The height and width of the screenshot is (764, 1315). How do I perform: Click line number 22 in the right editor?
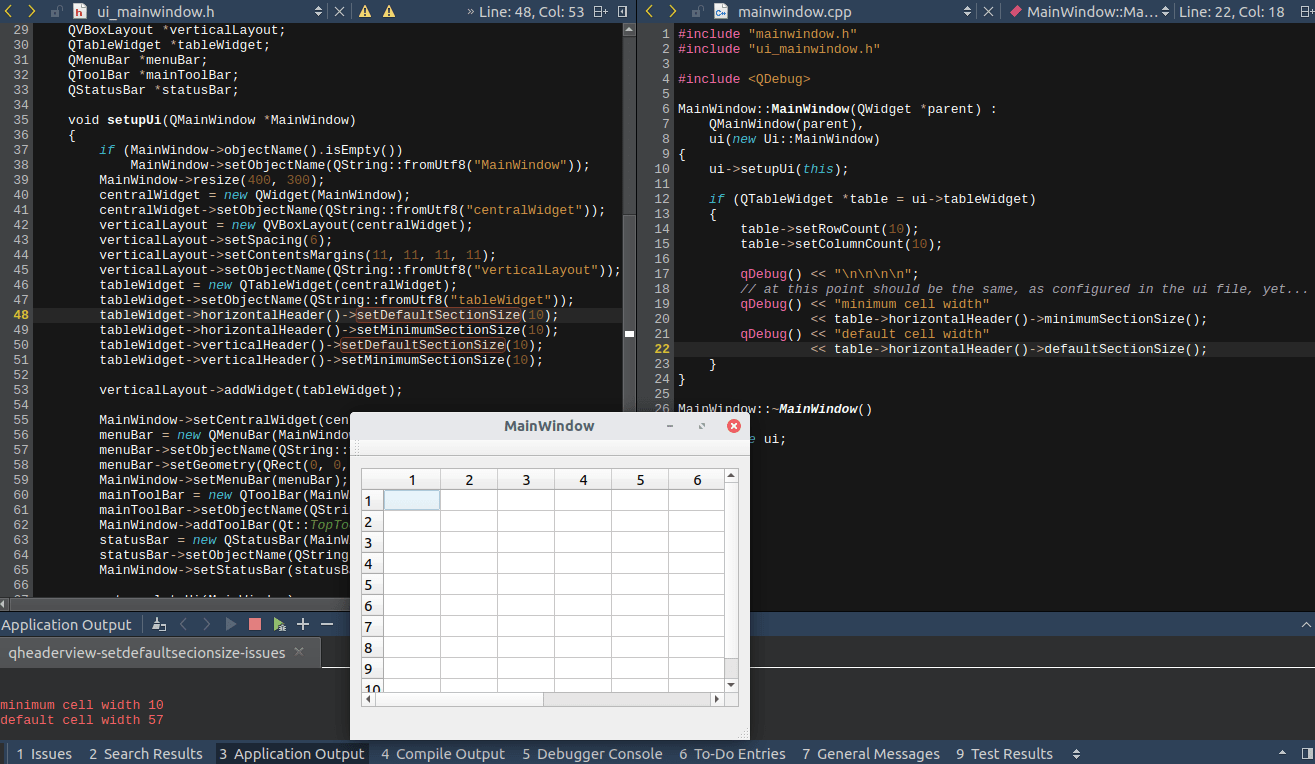pyautogui.click(x=661, y=349)
